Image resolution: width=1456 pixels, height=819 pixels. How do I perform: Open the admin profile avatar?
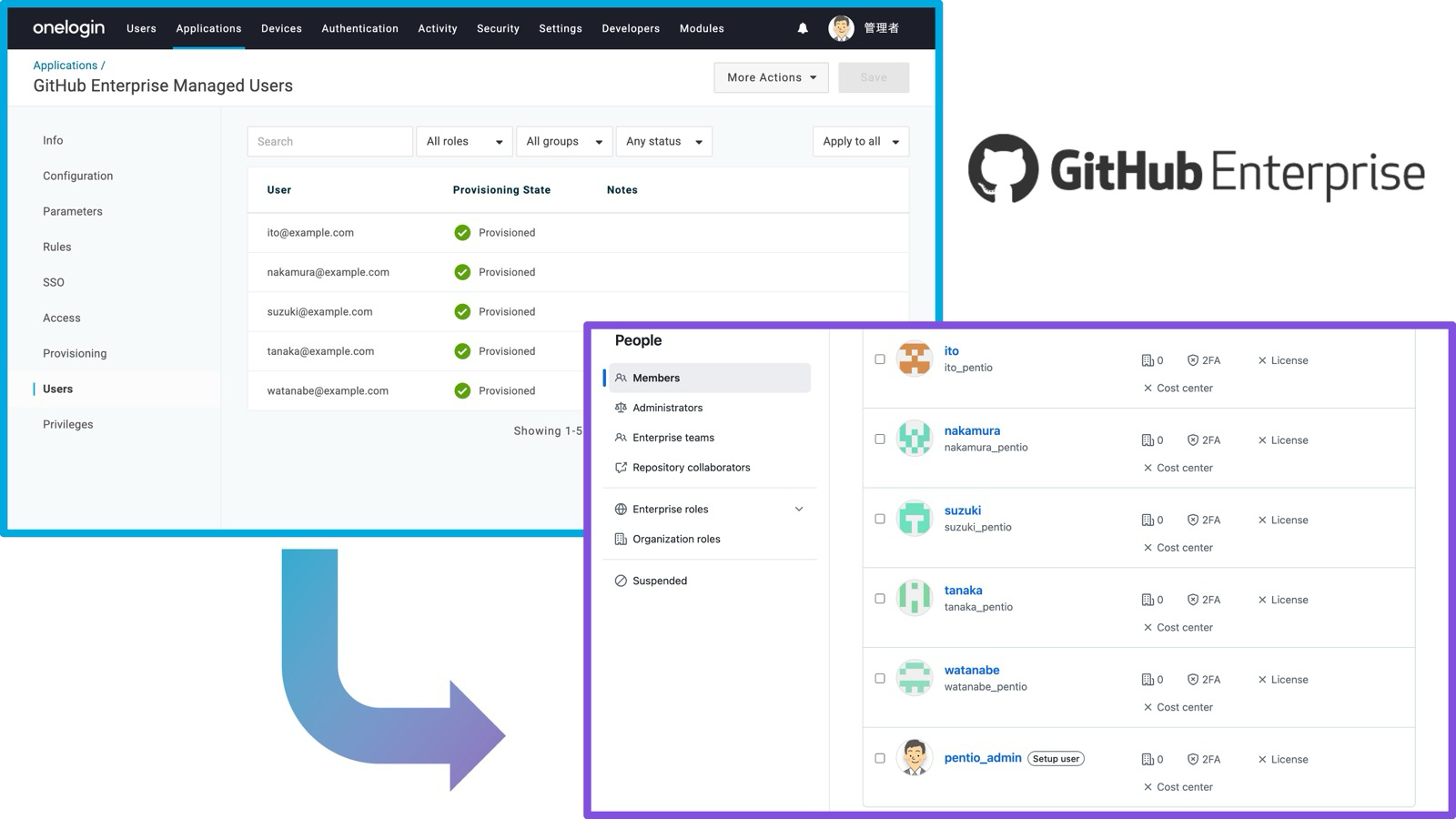click(x=841, y=28)
